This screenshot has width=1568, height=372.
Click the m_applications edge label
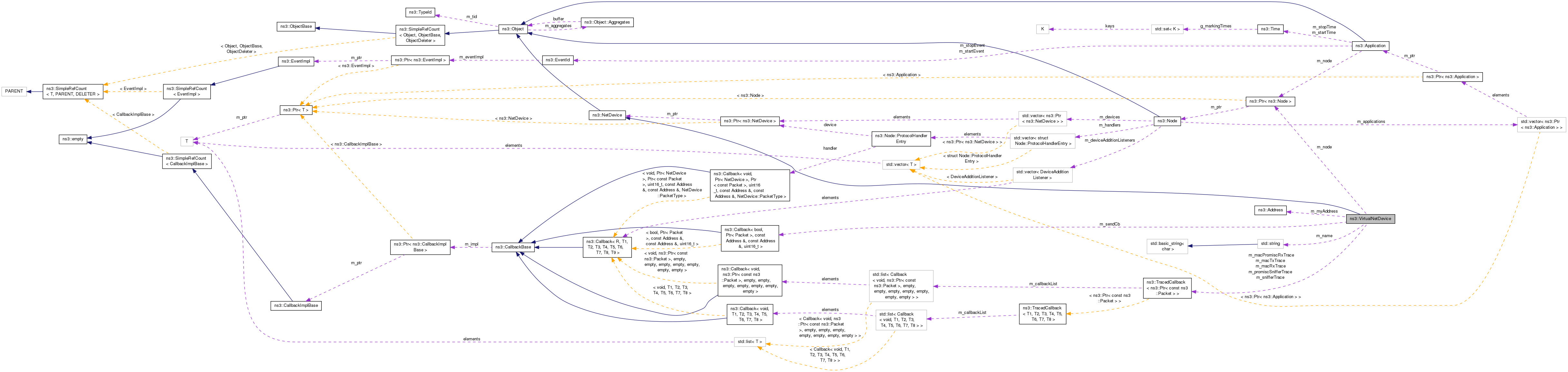coord(1371,121)
